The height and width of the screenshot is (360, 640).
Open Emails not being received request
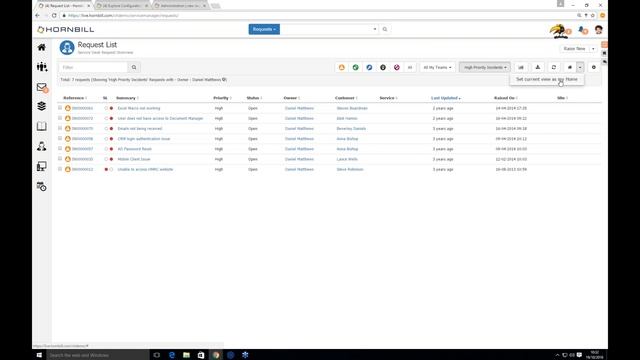140,129
